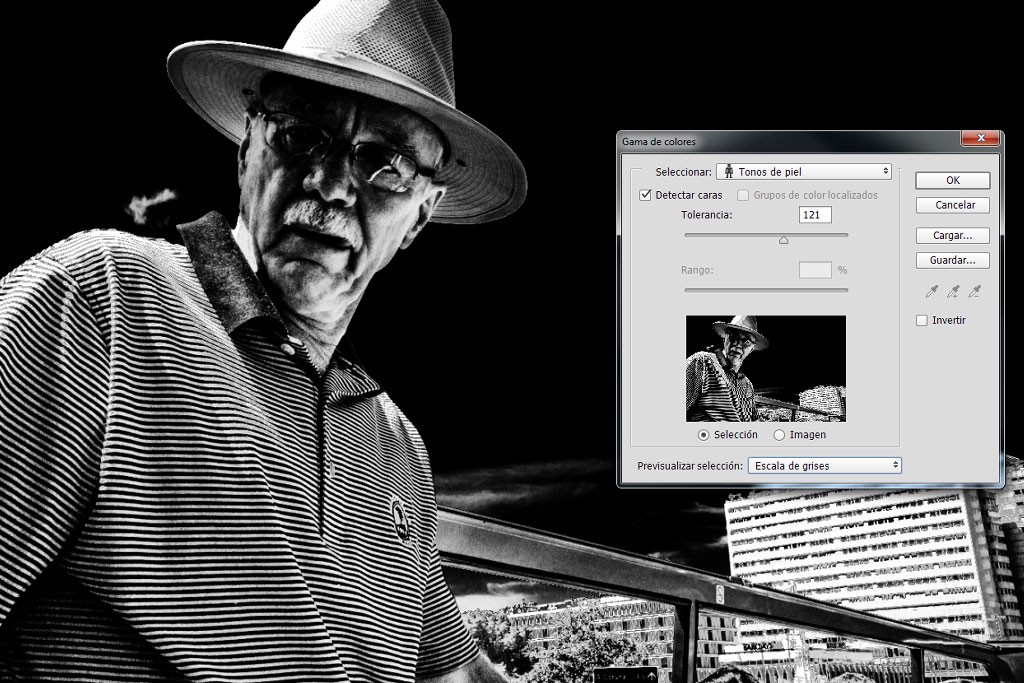Viewport: 1024px width, 683px height.
Task: Select the add-to-sample eyedropper plus tool
Action: click(x=953, y=291)
